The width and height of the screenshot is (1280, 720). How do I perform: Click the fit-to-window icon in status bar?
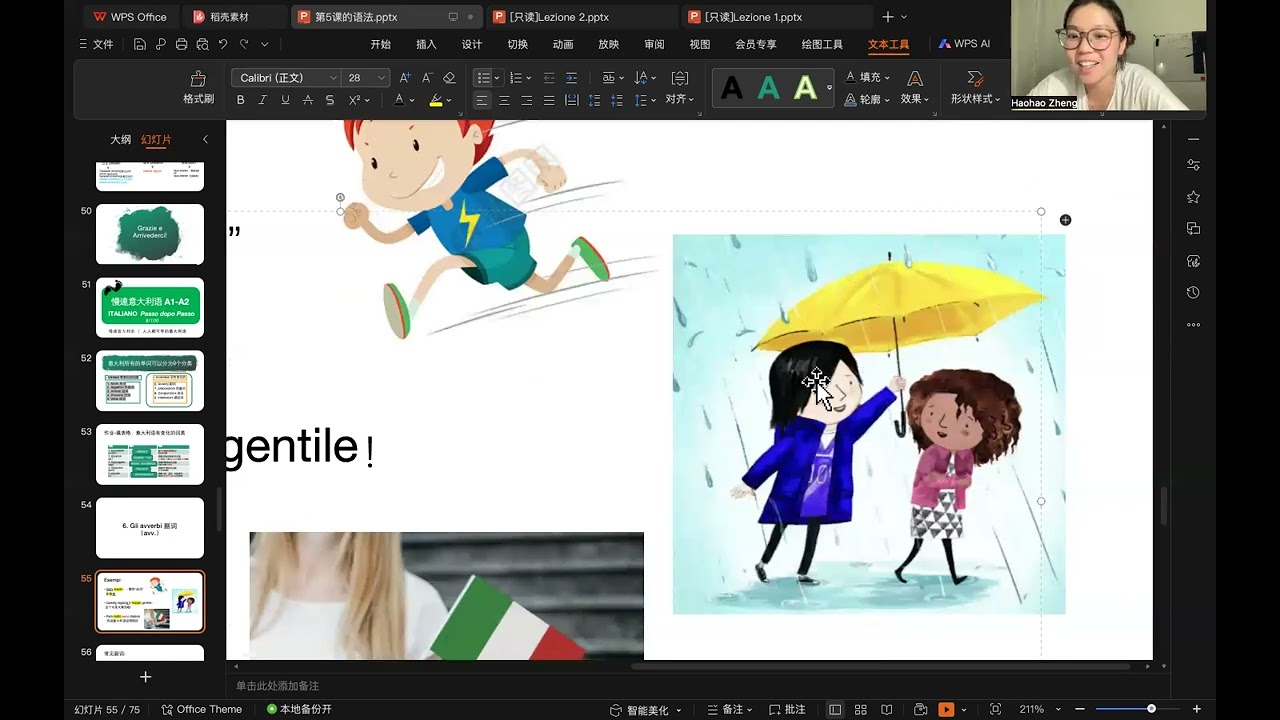(x=995, y=710)
